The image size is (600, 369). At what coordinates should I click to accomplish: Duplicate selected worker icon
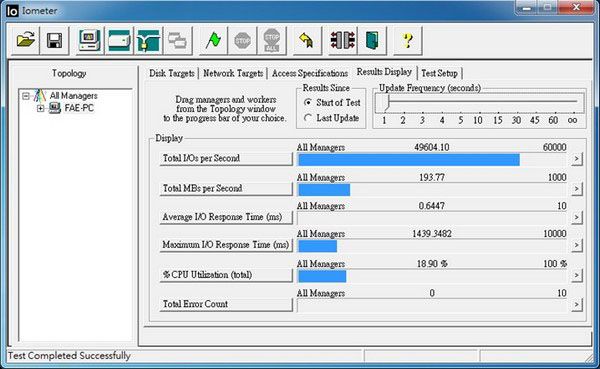pos(178,40)
